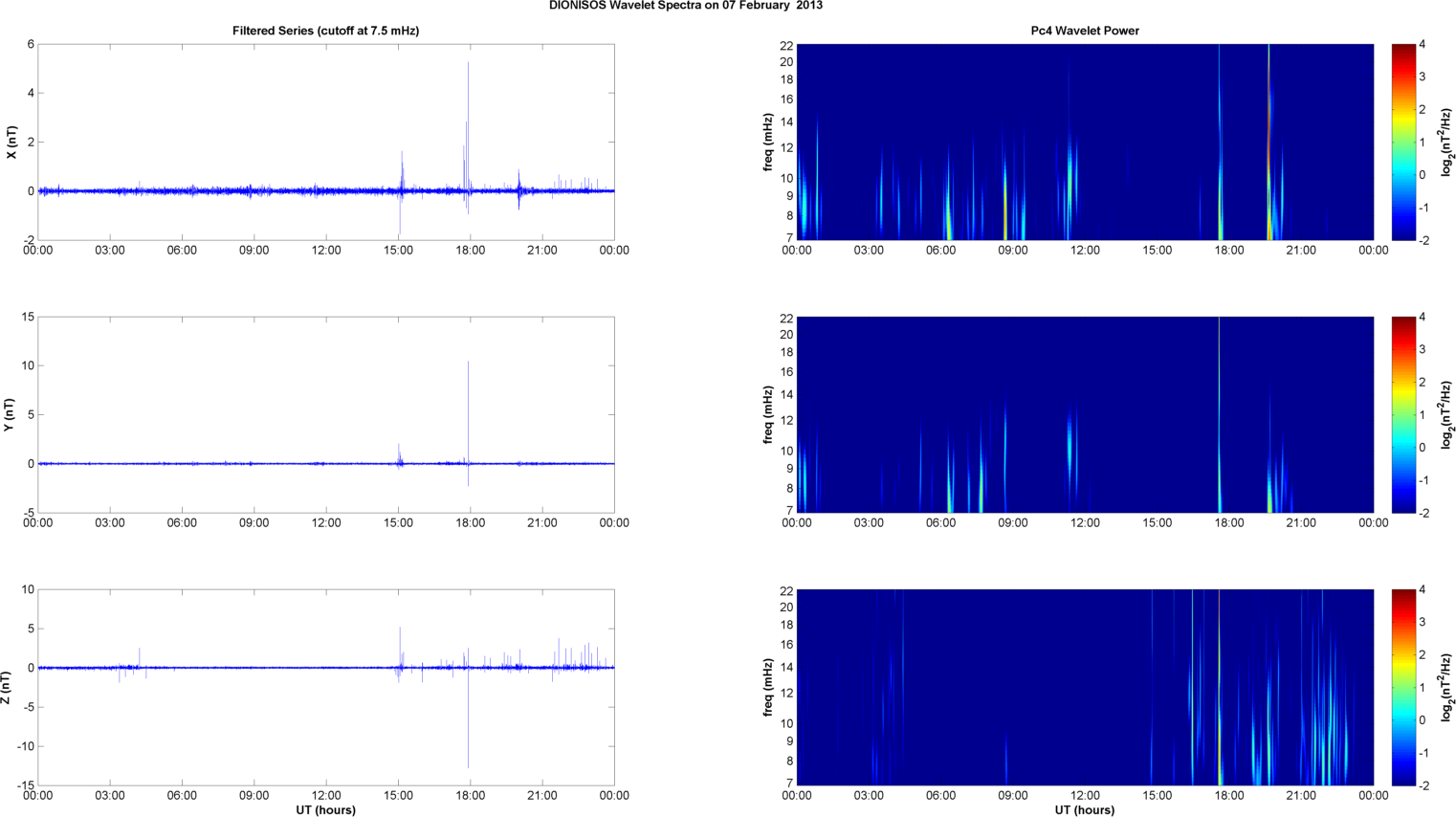Select the Filtered Series cutoff title text
The image size is (1456, 817).
tap(325, 31)
